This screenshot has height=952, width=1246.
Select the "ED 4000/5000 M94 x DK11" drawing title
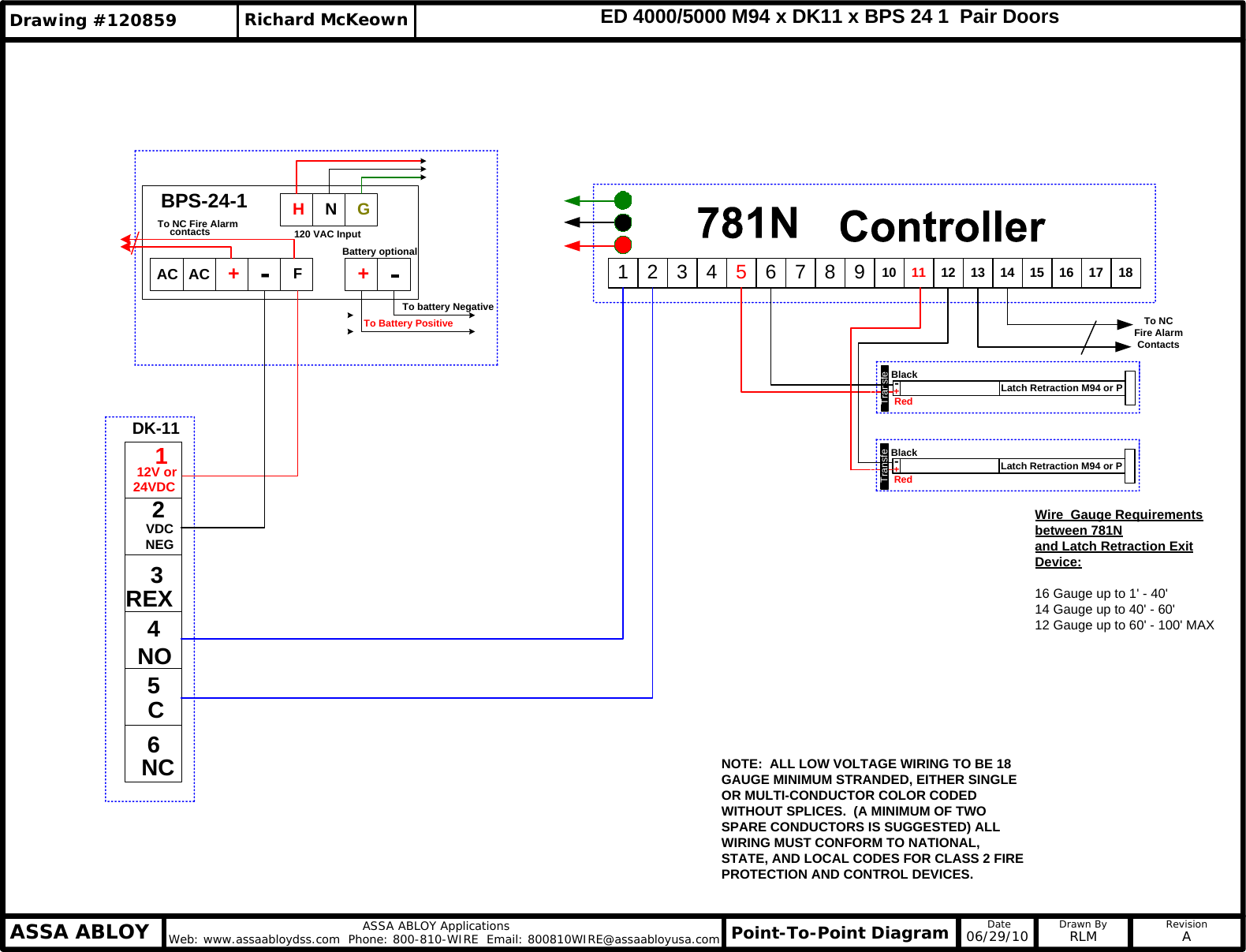tap(830, 17)
